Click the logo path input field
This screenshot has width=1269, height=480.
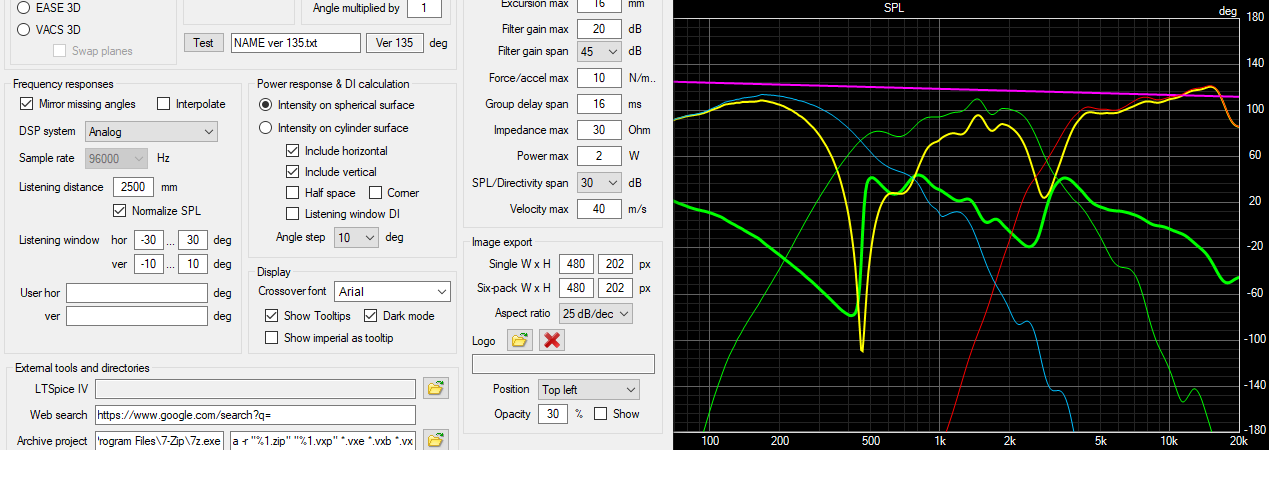click(563, 364)
